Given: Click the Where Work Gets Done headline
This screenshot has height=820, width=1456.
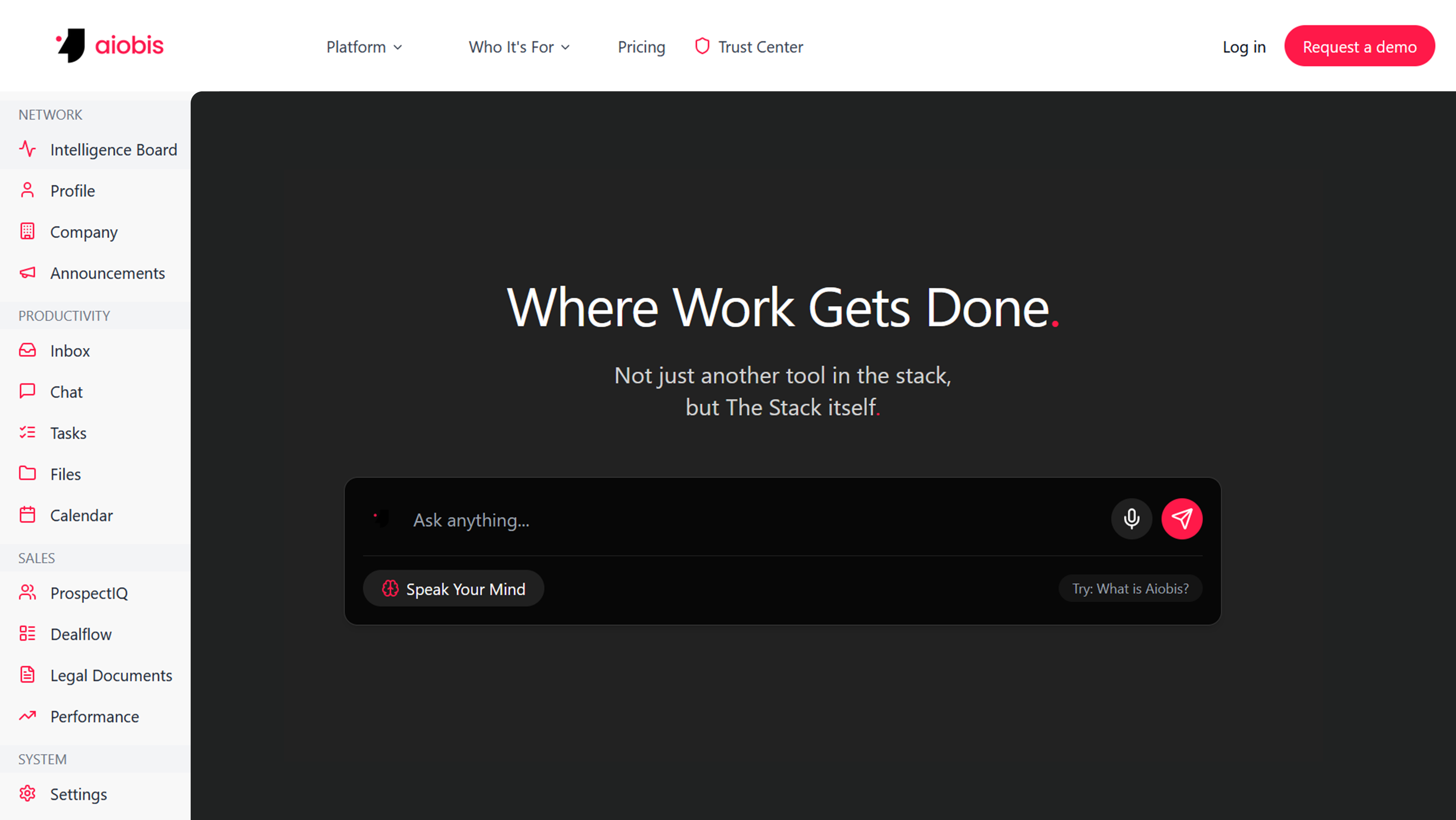Looking at the screenshot, I should [783, 308].
